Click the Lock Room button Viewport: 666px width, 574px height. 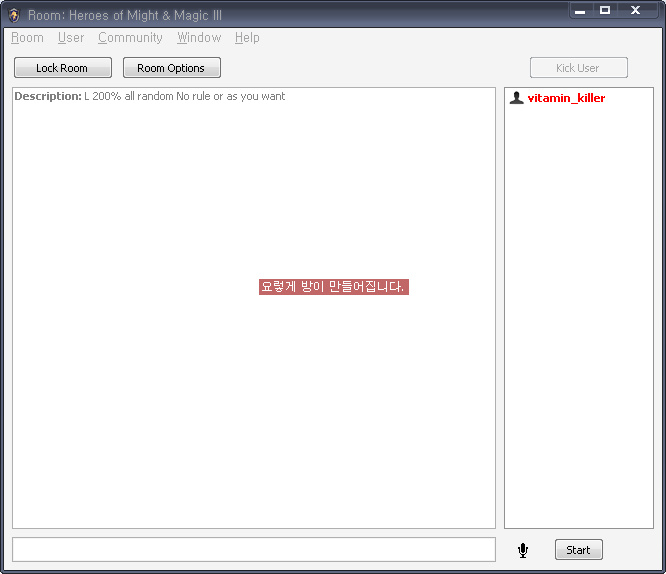pos(63,68)
